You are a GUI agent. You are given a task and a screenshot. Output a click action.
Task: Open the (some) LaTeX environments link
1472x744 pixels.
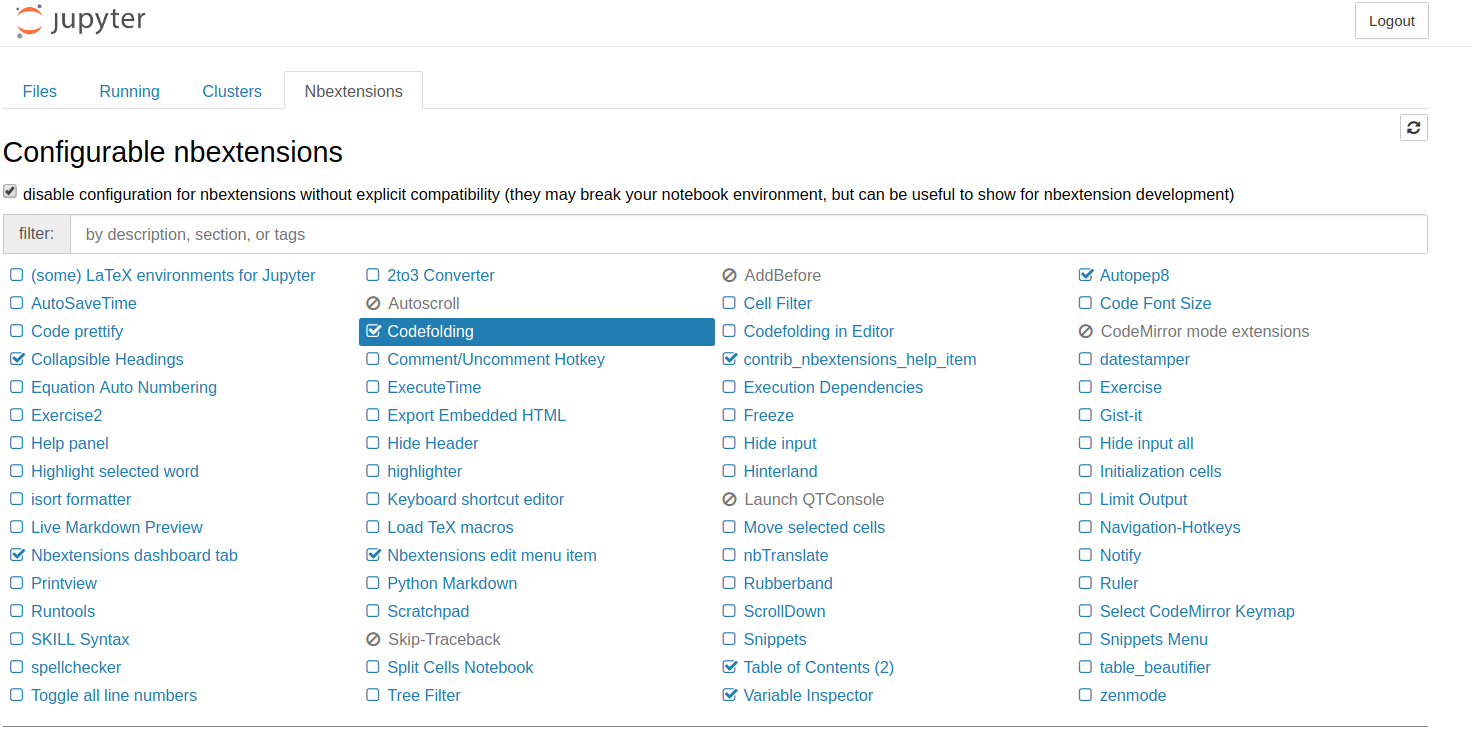pos(173,275)
